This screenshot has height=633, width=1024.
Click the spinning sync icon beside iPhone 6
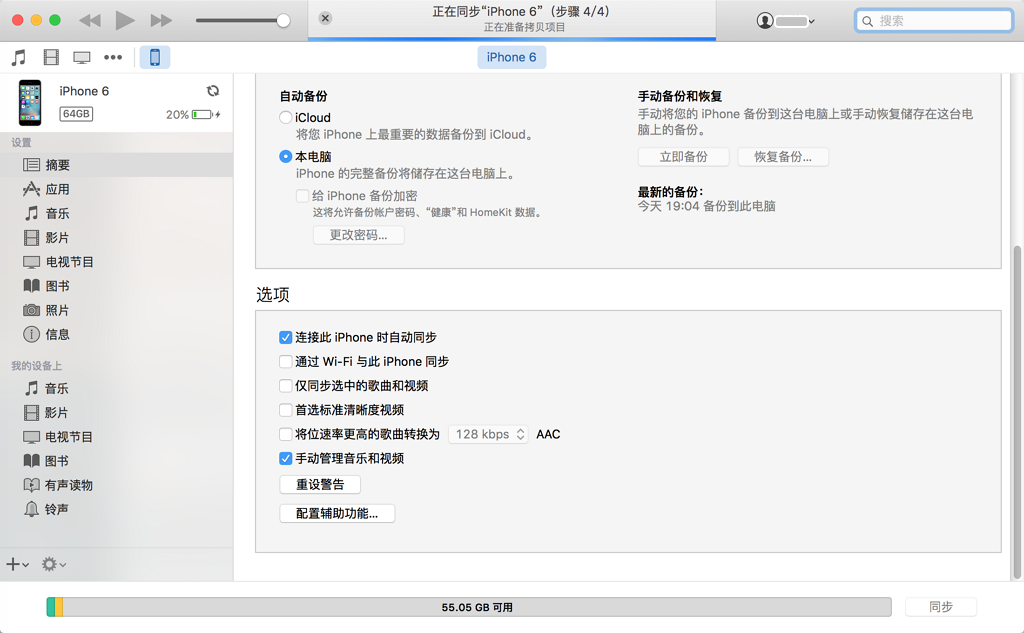point(212,91)
